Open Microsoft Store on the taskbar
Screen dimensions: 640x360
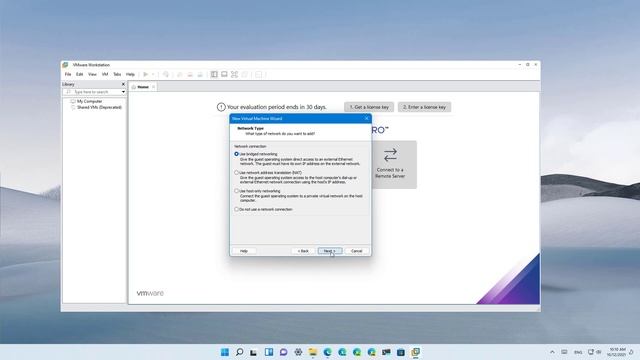coord(401,352)
